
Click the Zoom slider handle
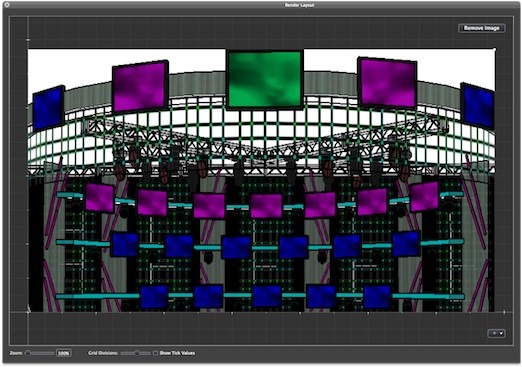point(28,353)
